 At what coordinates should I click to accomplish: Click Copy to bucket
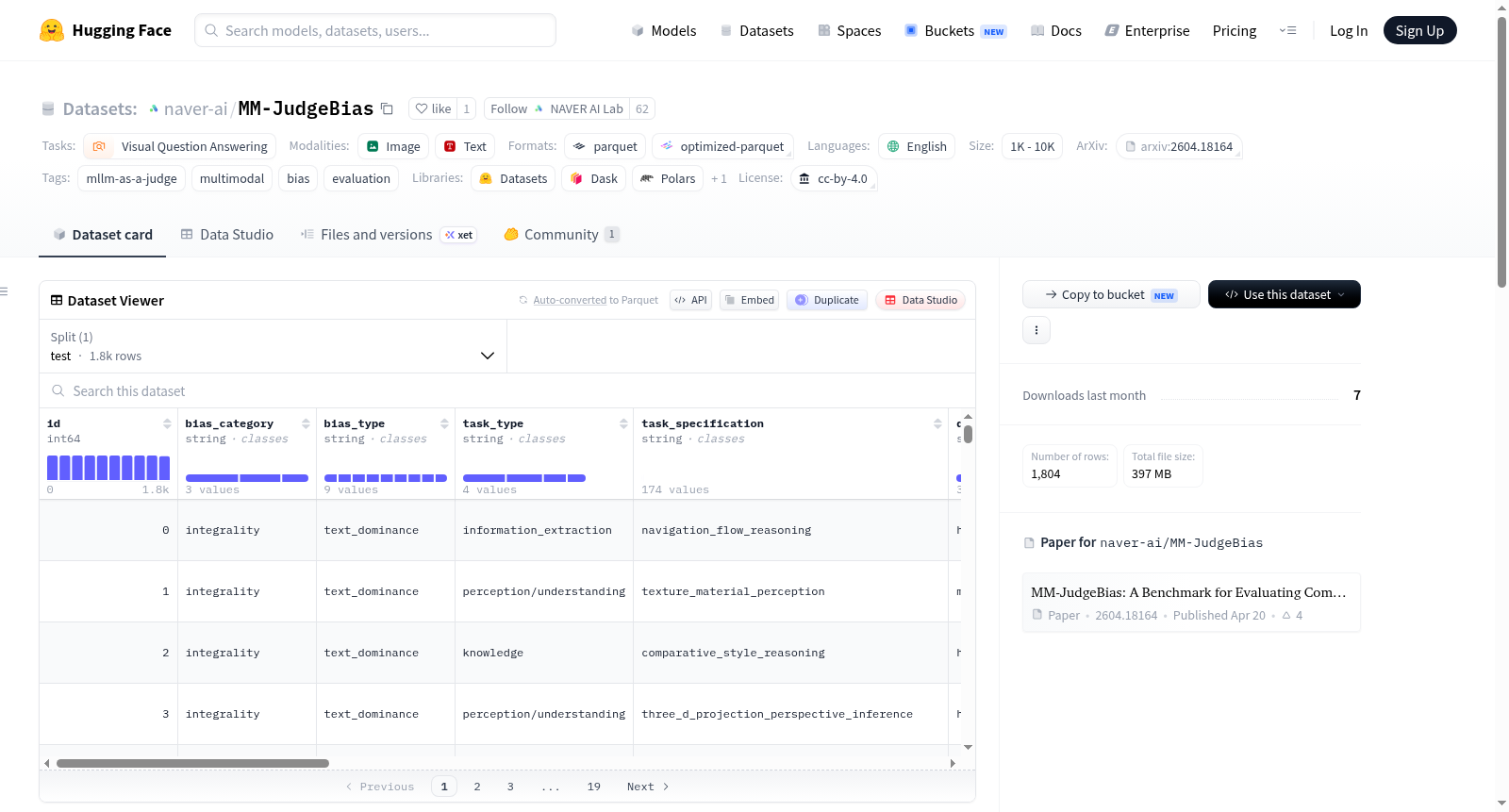(x=1111, y=294)
